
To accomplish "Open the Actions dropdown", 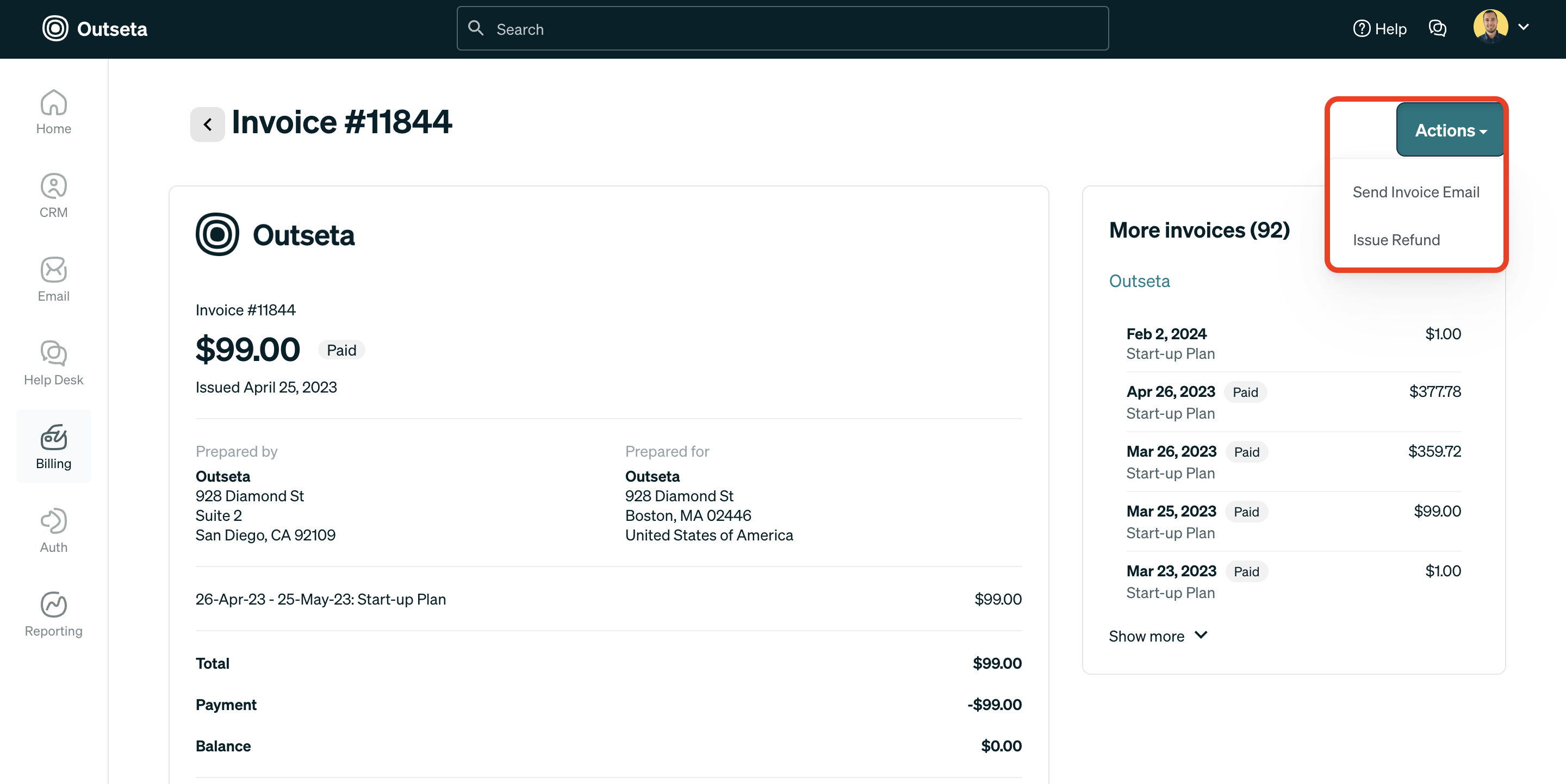I will [x=1450, y=129].
